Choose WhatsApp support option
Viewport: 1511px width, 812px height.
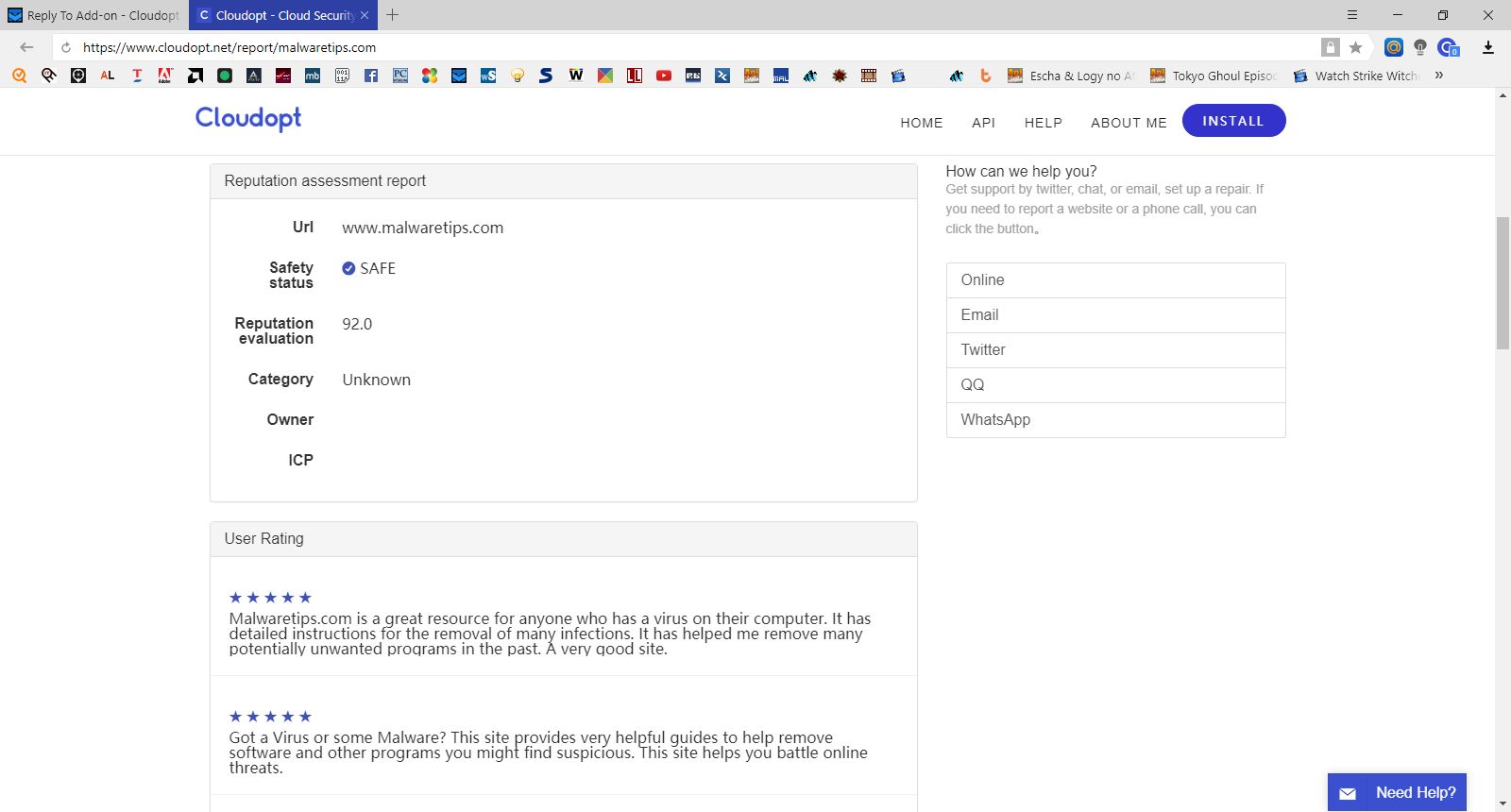[1115, 420]
